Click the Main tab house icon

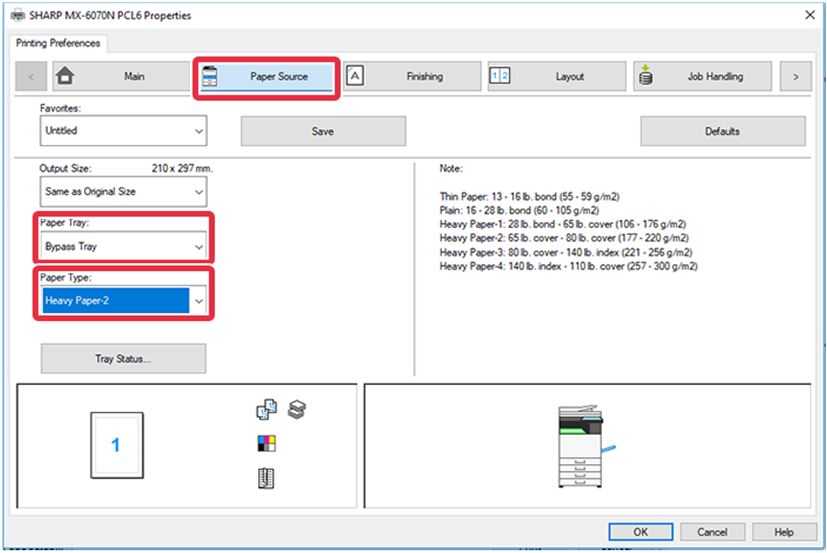[x=65, y=76]
